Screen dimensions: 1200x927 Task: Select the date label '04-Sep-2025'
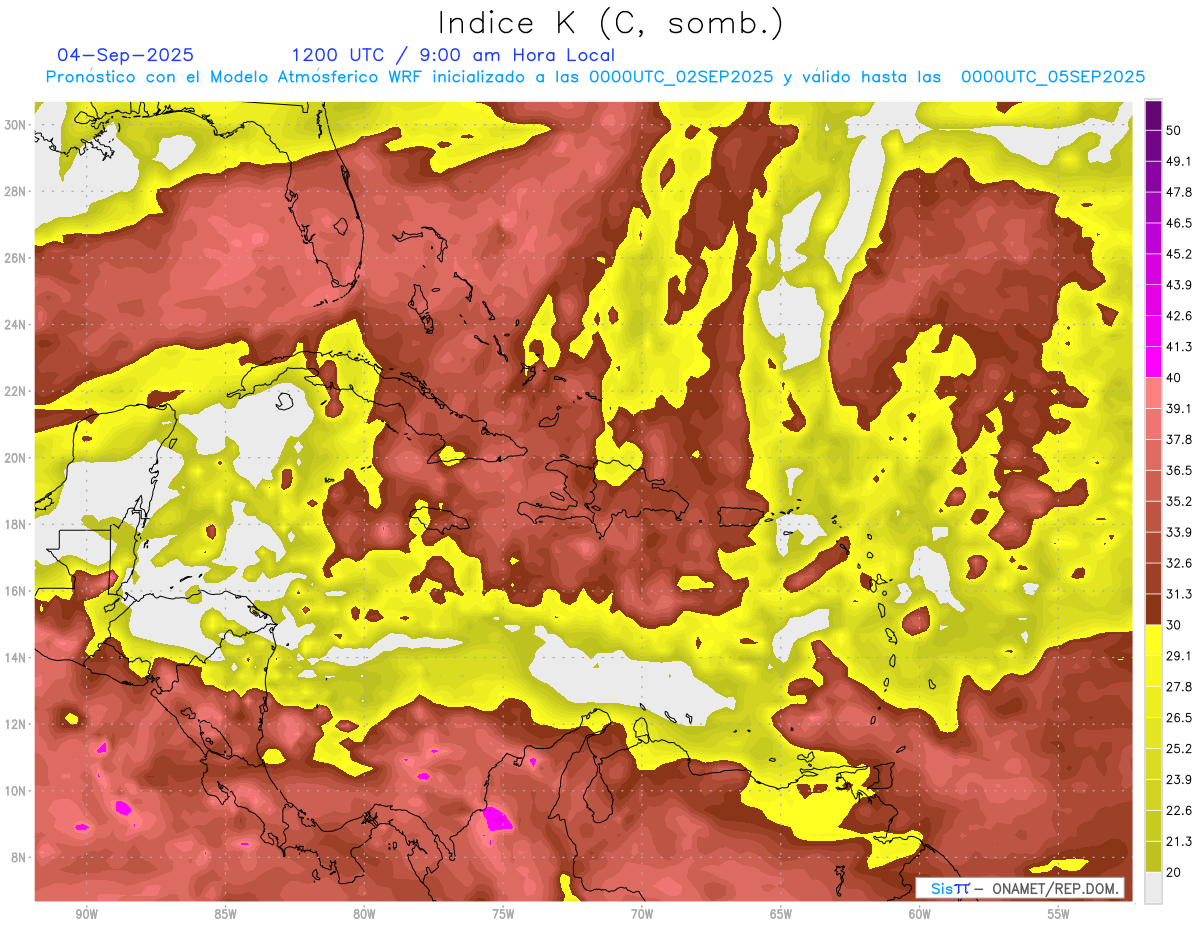coord(126,55)
